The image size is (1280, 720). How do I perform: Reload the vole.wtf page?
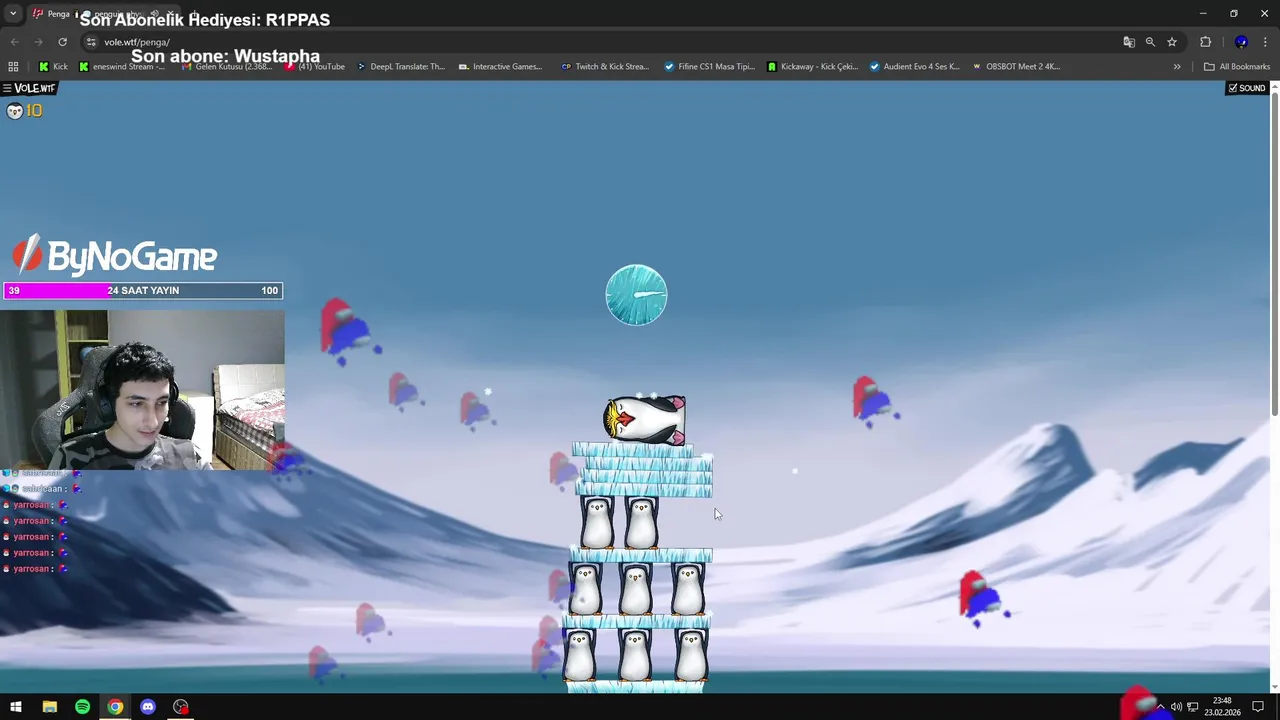(x=62, y=42)
